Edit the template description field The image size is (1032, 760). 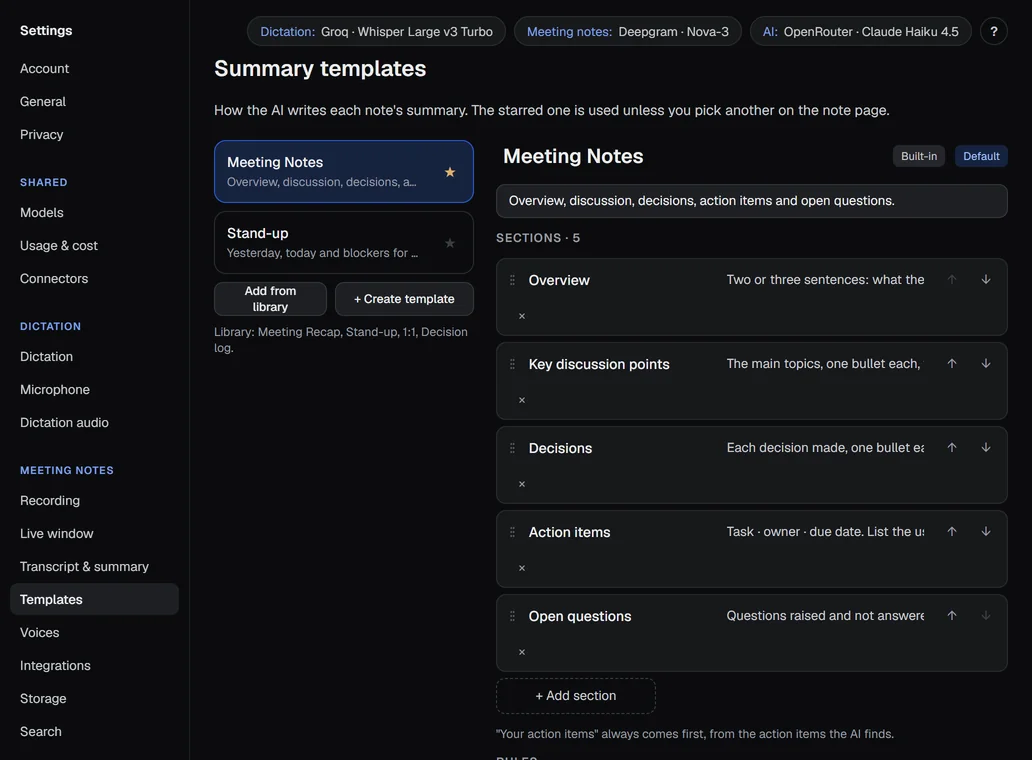[x=752, y=201]
